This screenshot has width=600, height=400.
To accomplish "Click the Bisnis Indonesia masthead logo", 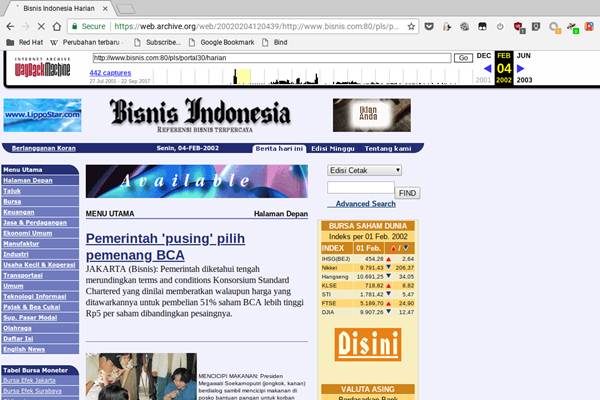I will click(200, 115).
